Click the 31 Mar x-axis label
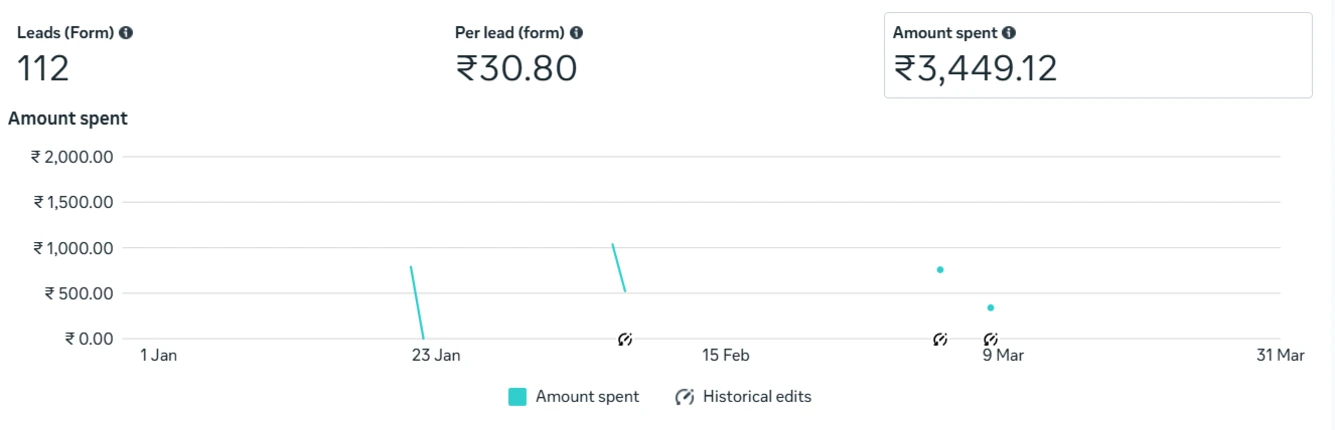This screenshot has height=430, width=1335. pyautogui.click(x=1280, y=355)
